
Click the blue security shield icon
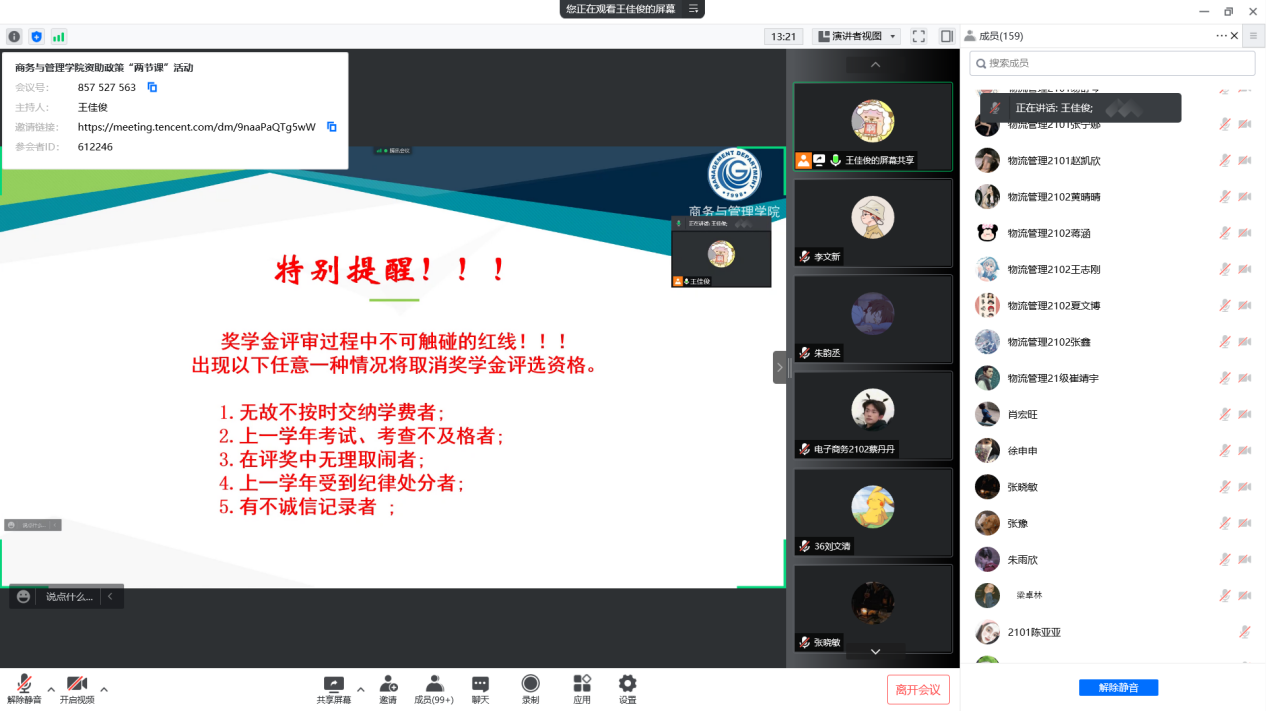[x=37, y=37]
